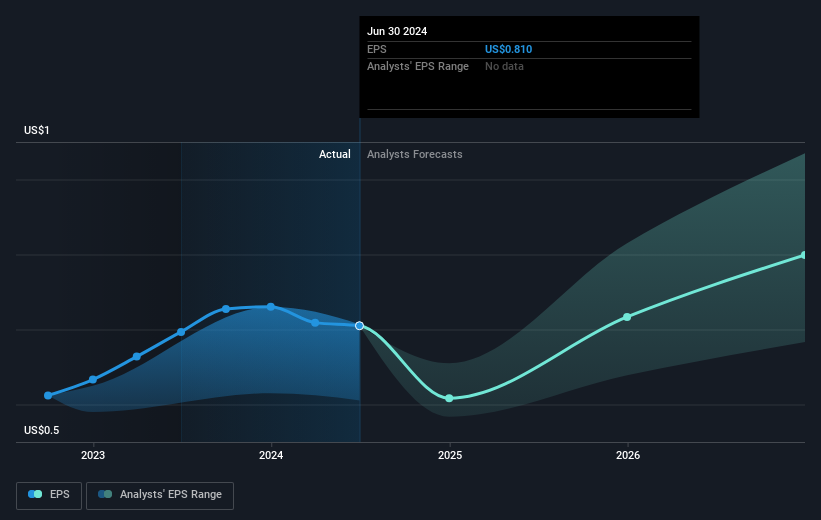Image resolution: width=821 pixels, height=520 pixels.
Task: Click the US$0.5 axis label
Action: pyautogui.click(x=41, y=430)
